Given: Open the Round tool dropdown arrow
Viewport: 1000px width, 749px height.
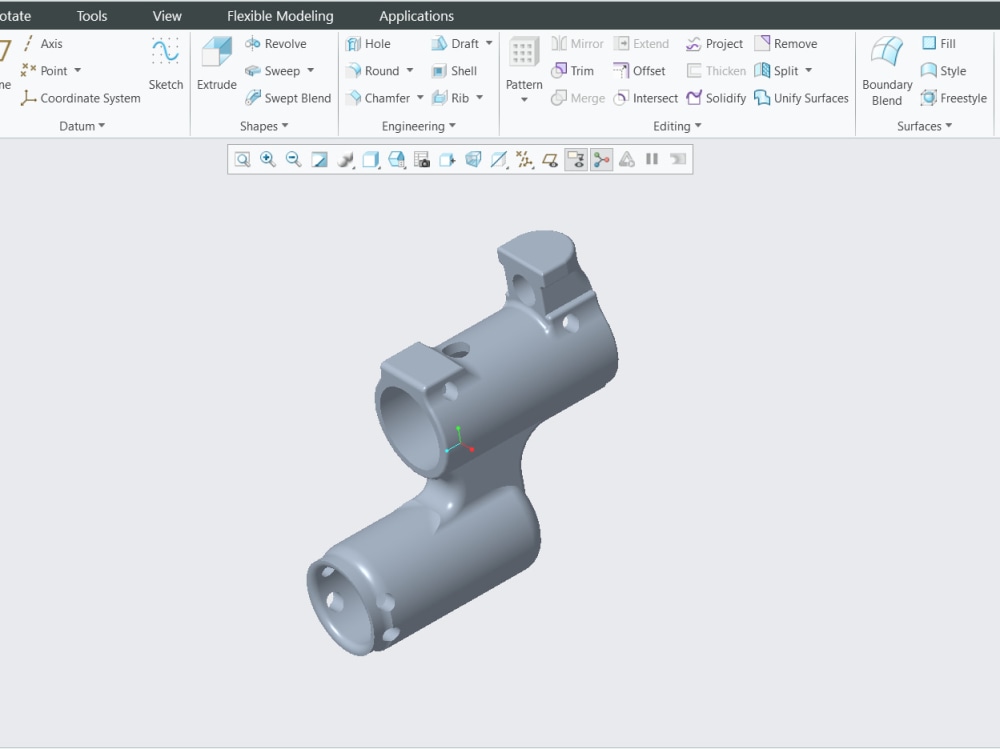Looking at the screenshot, I should pos(410,70).
